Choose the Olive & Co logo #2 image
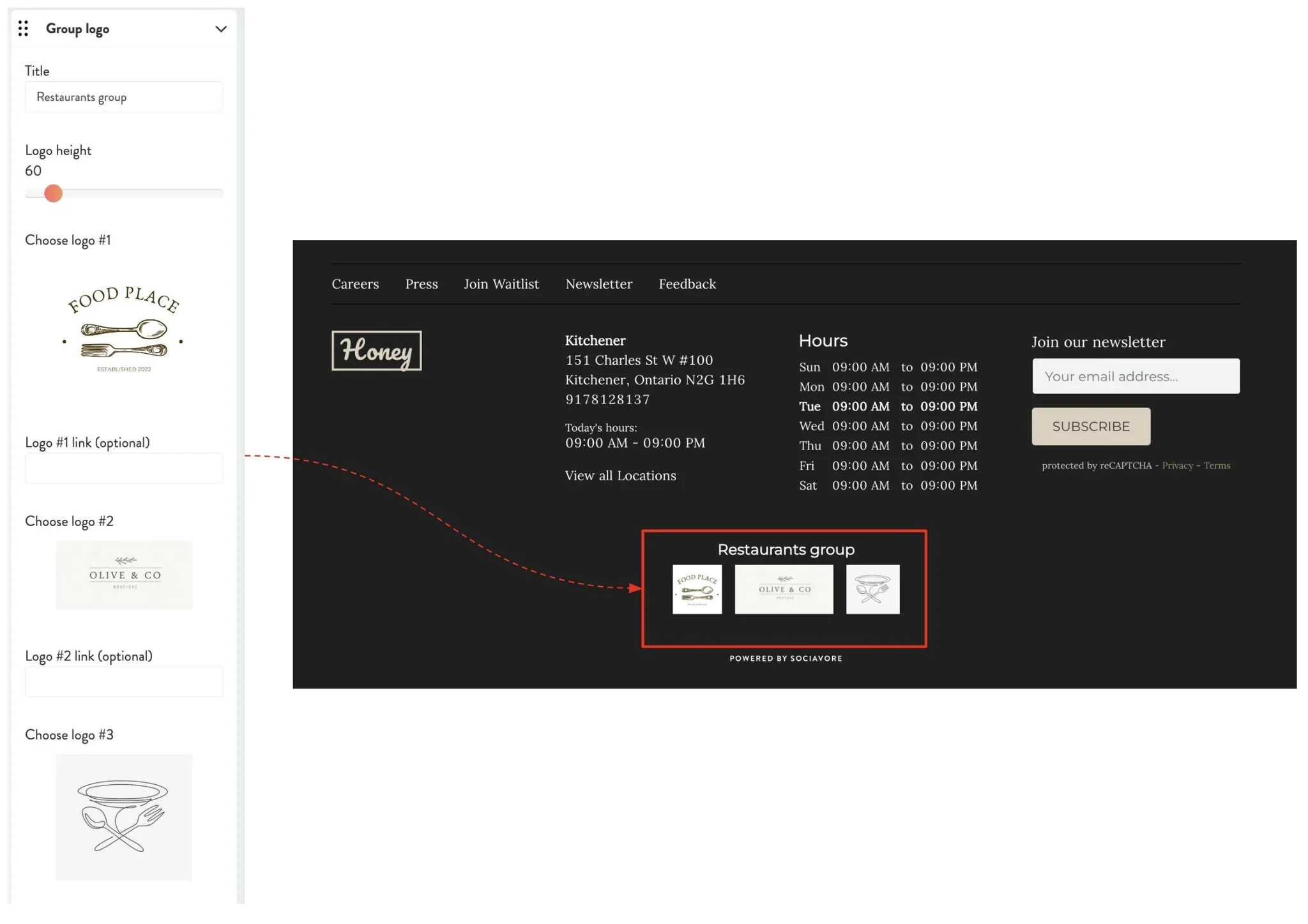1308x924 pixels. (x=124, y=575)
